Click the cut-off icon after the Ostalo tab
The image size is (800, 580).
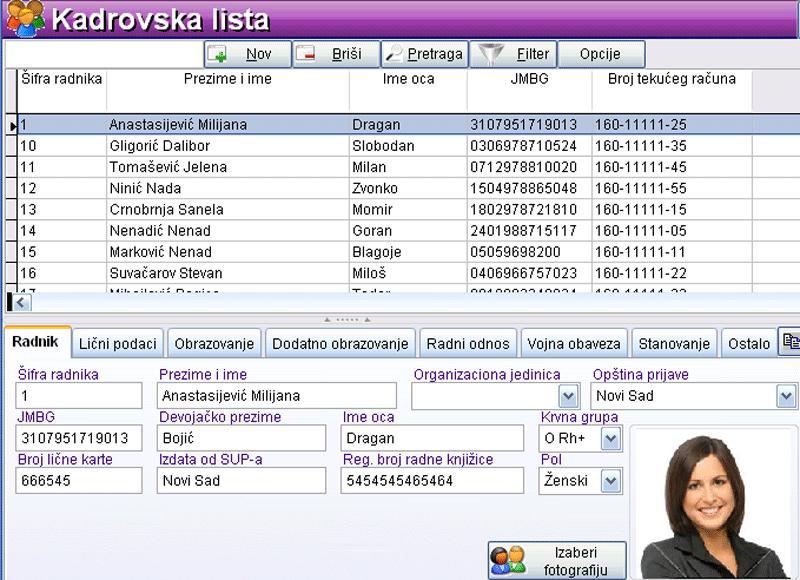pyautogui.click(x=790, y=343)
